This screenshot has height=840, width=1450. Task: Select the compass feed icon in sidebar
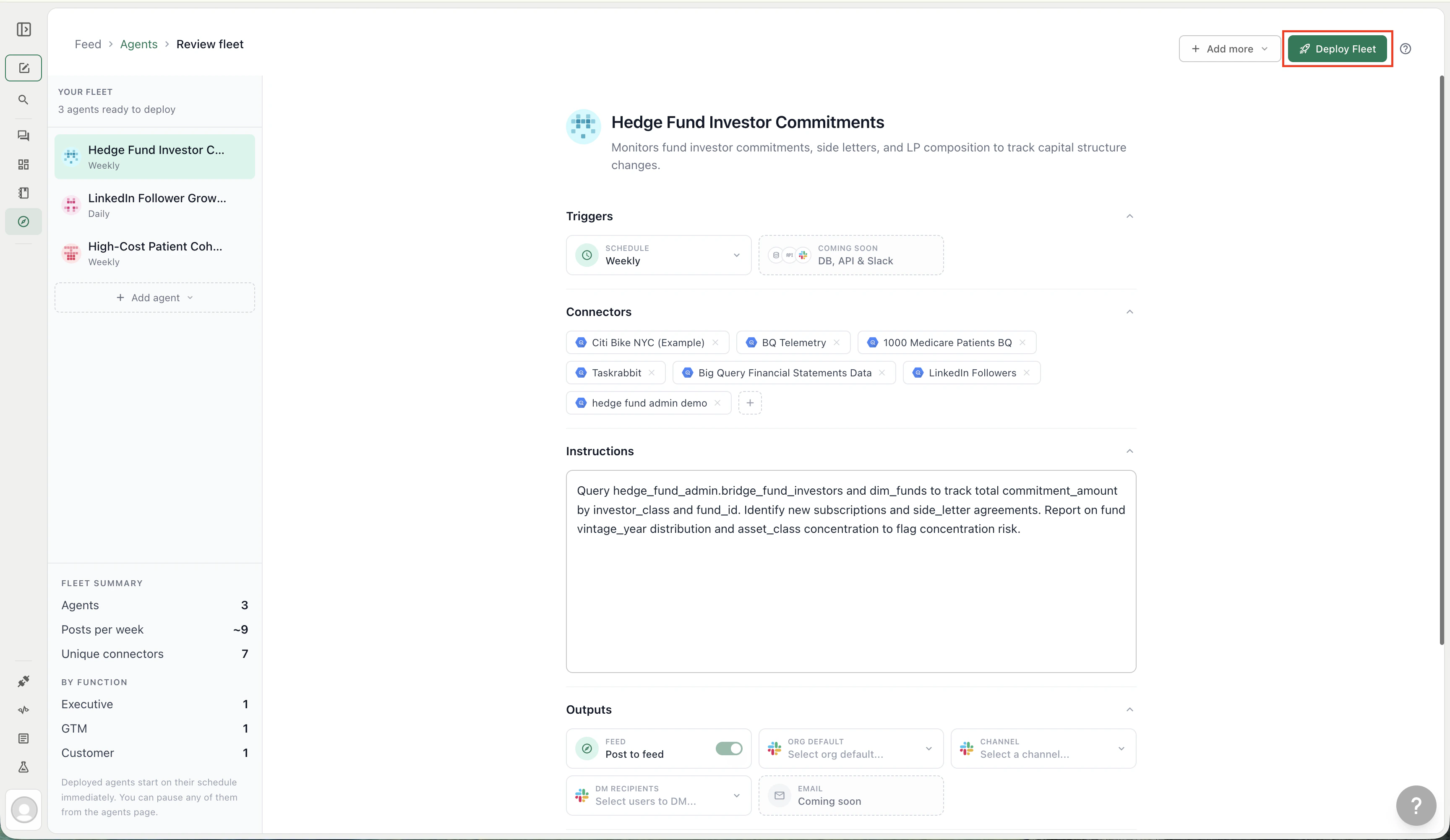click(x=23, y=221)
